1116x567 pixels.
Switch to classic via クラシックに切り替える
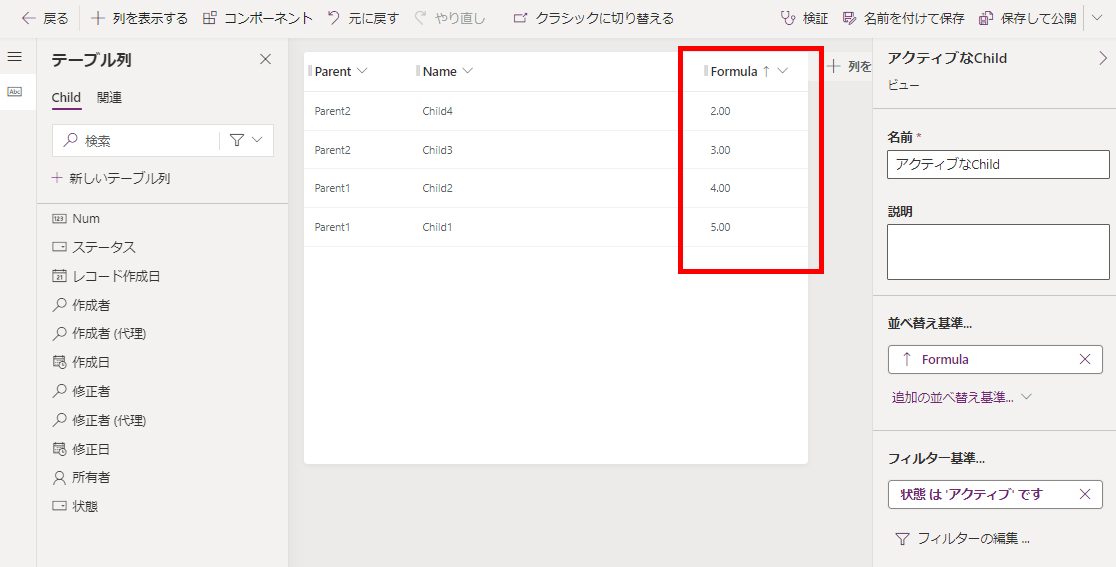(x=520, y=18)
